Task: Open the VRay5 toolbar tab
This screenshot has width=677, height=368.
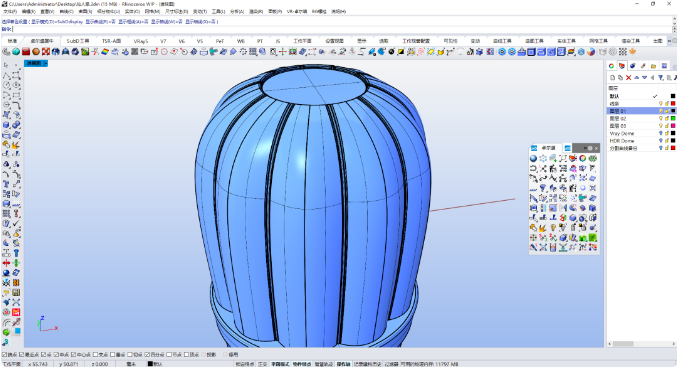Action: [x=141, y=41]
